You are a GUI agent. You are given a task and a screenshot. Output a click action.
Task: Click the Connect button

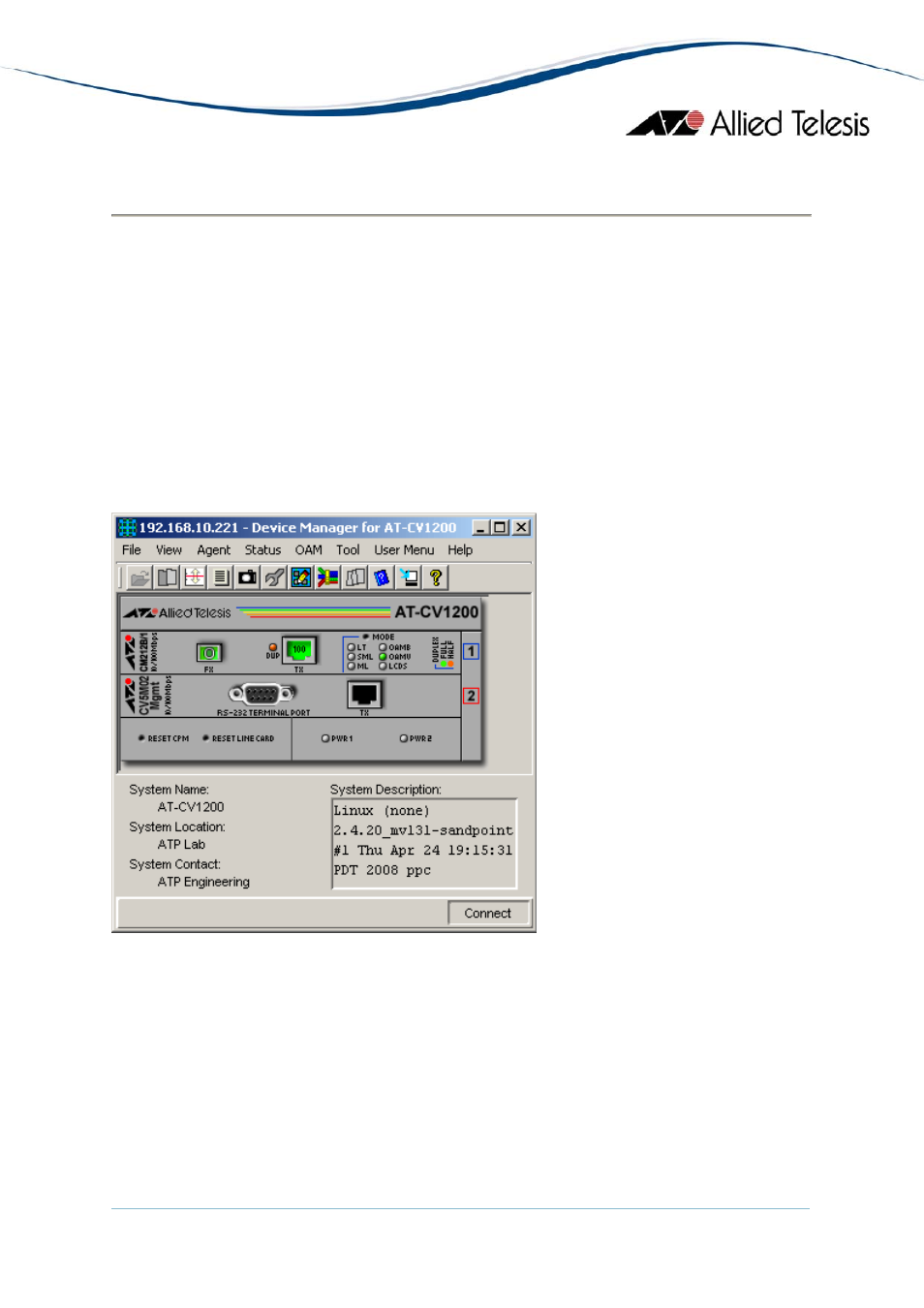tap(488, 913)
